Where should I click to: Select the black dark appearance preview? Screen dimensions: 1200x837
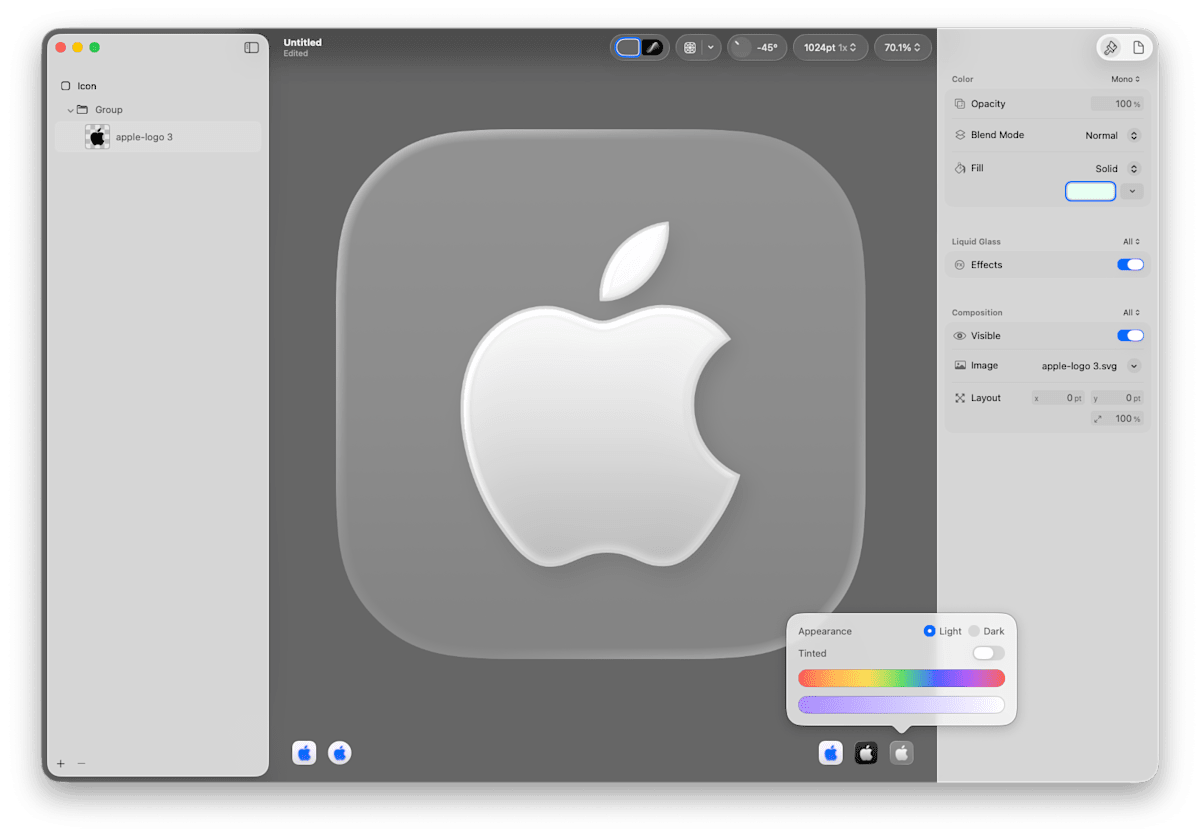pyautogui.click(x=866, y=753)
